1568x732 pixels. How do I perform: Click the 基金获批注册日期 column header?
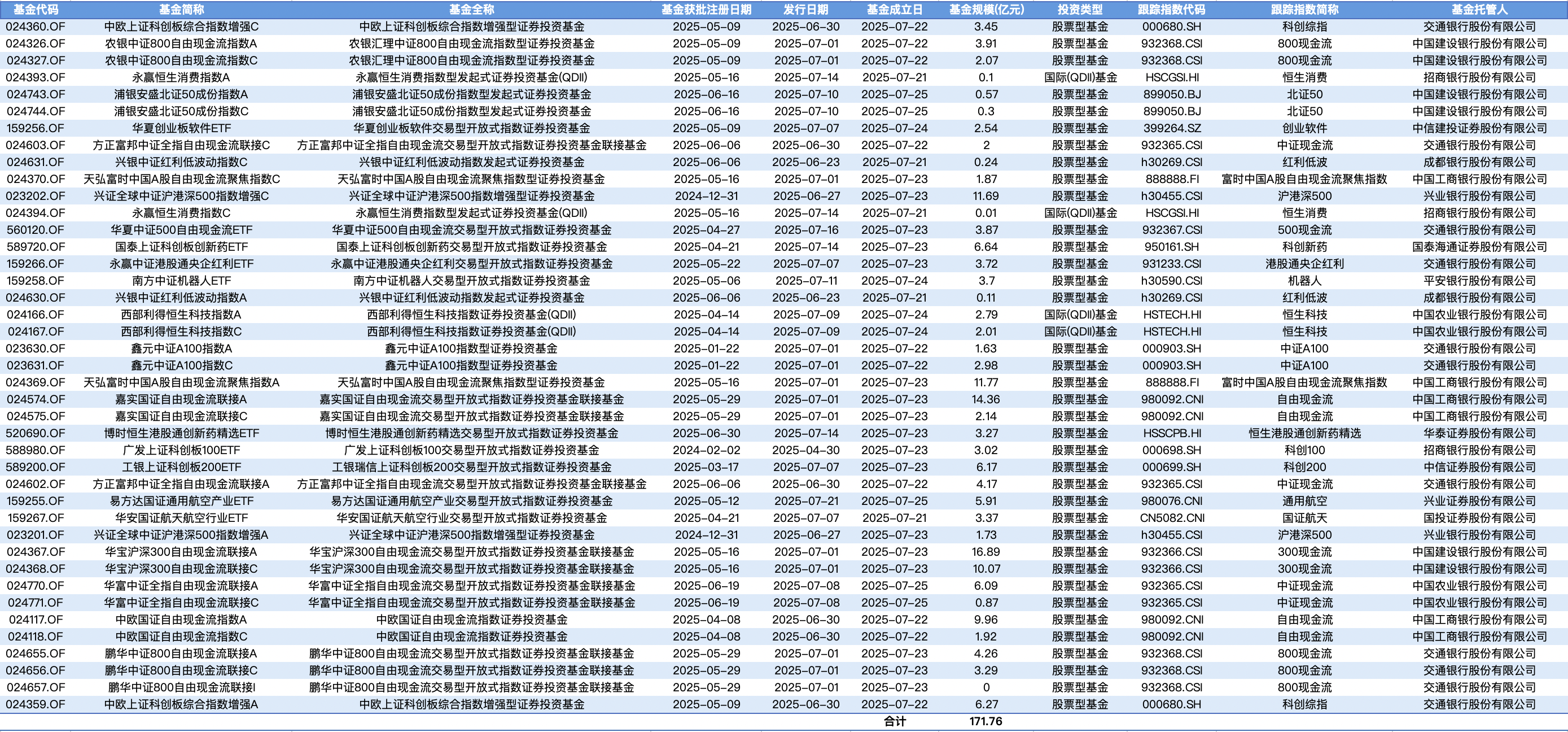706,10
